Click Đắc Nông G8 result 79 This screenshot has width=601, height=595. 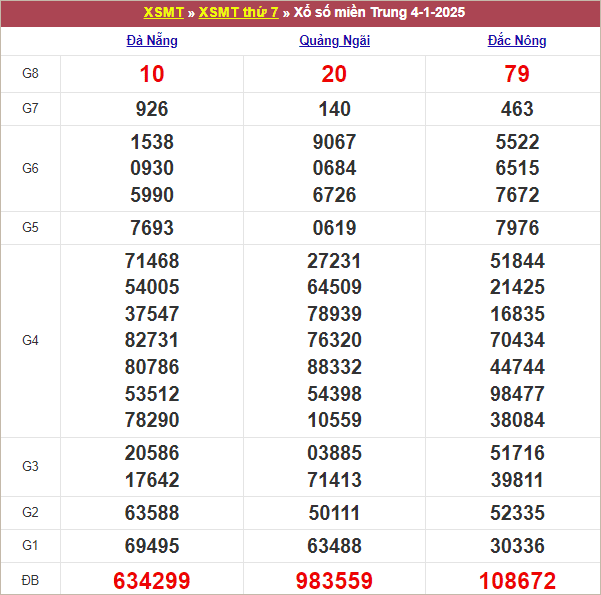pos(517,74)
